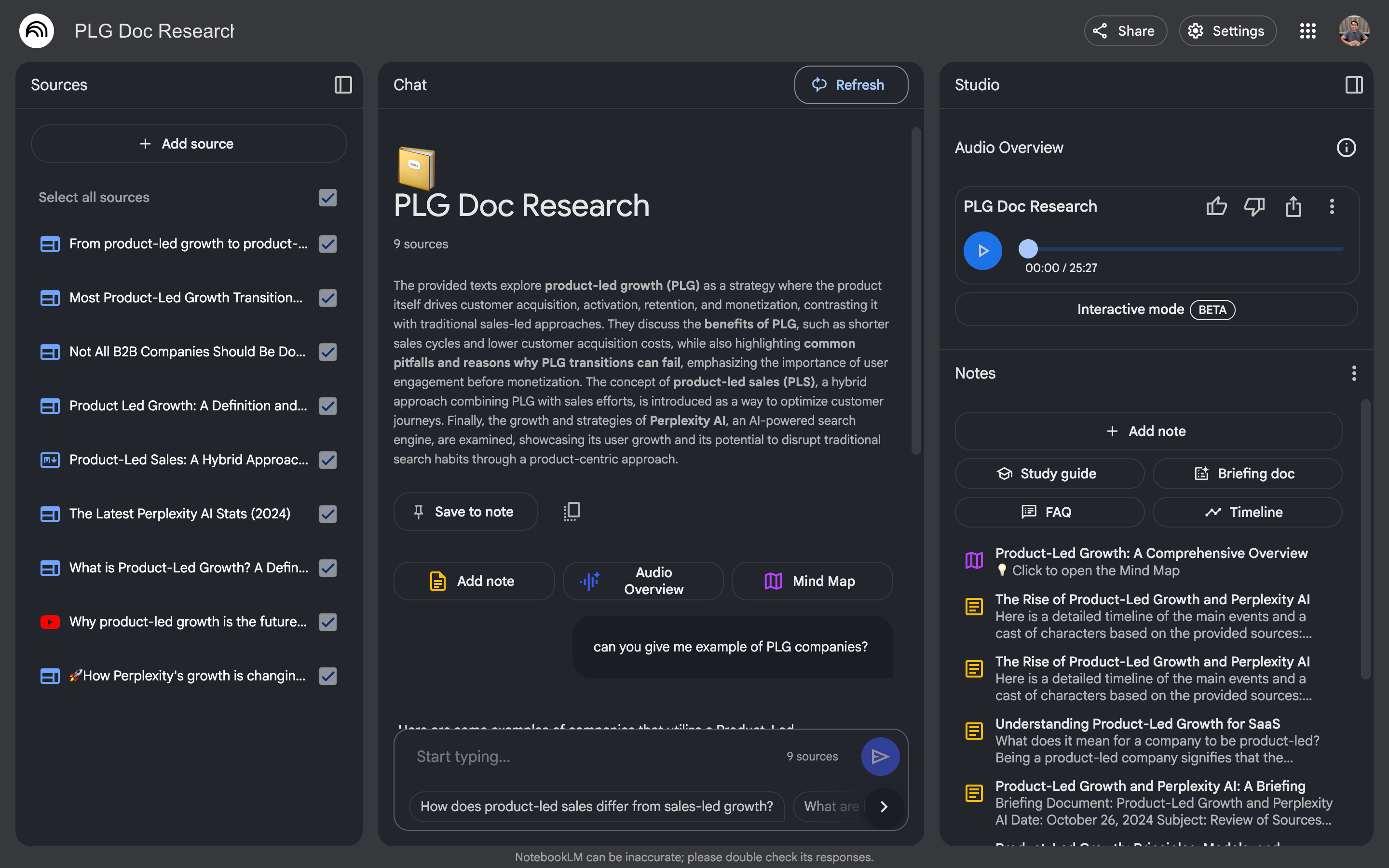Uncheck the YouTube product-led growth video source

click(327, 621)
